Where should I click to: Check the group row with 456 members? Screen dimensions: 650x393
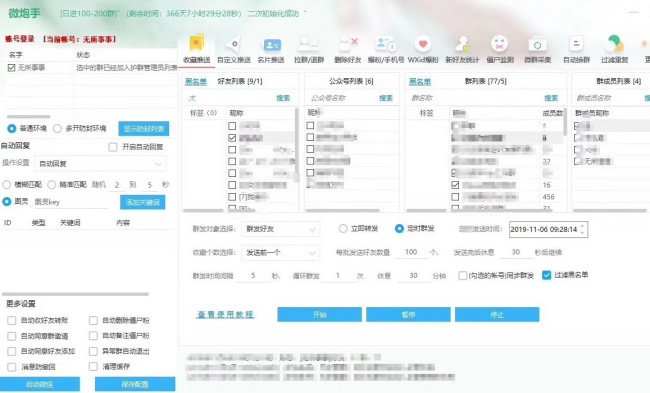pos(455,197)
